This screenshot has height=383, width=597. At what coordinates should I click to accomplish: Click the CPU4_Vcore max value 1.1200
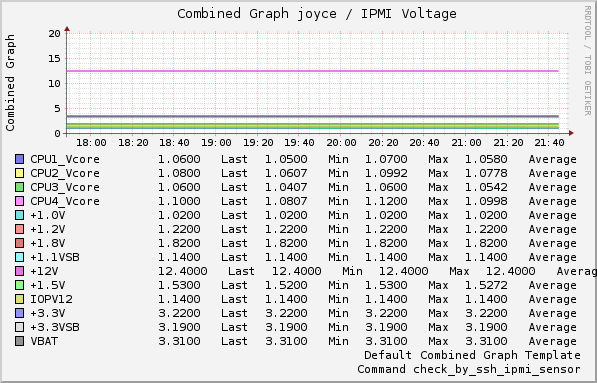click(386, 201)
